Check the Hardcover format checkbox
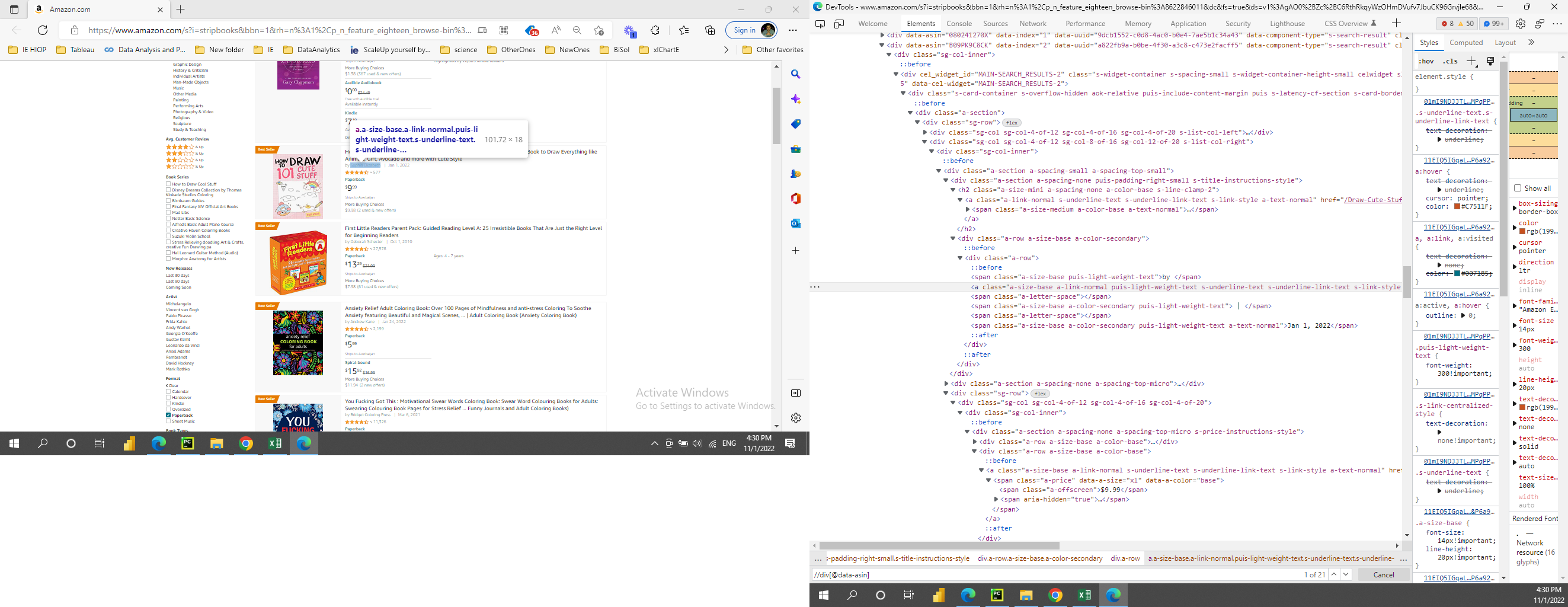The width and height of the screenshot is (1568, 607). pyautogui.click(x=168, y=398)
